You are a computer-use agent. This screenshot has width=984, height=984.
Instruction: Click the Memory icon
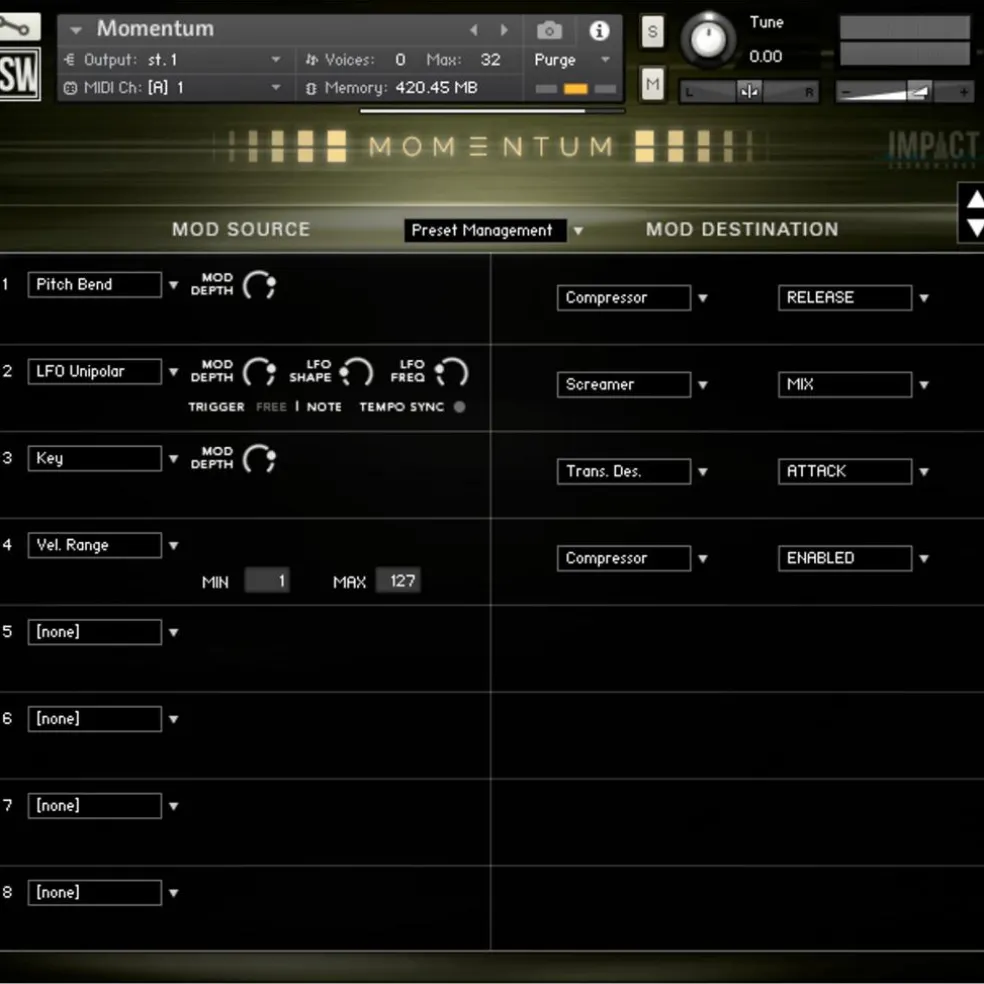(x=311, y=88)
